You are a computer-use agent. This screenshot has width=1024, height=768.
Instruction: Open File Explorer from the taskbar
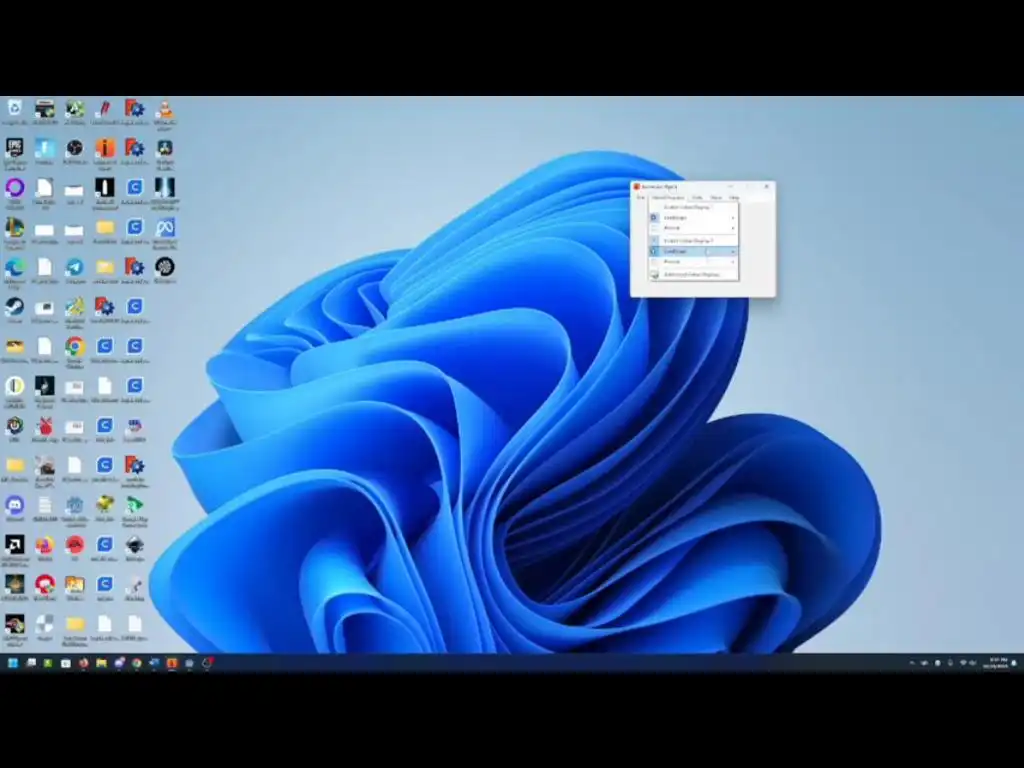(101, 663)
